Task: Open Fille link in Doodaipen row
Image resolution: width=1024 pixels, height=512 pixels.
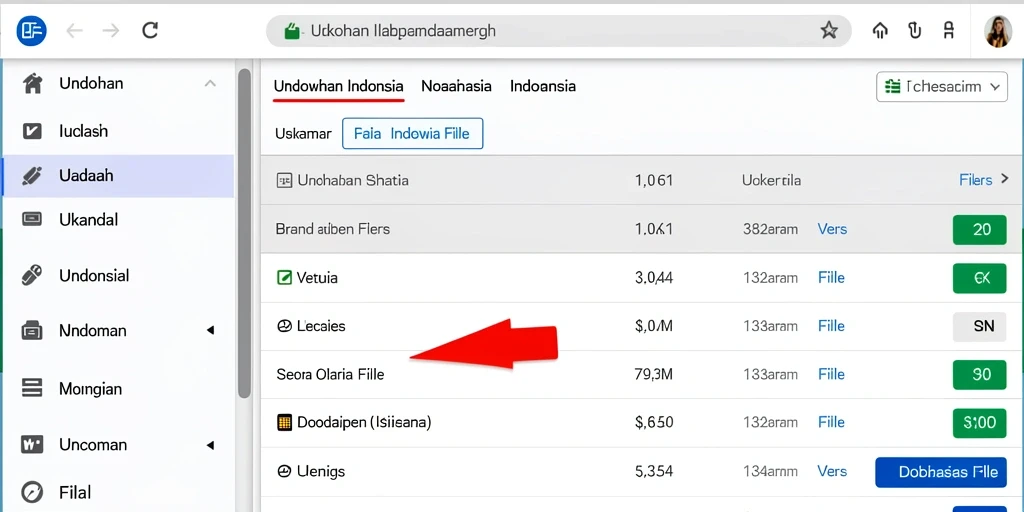Action: pyautogui.click(x=831, y=423)
